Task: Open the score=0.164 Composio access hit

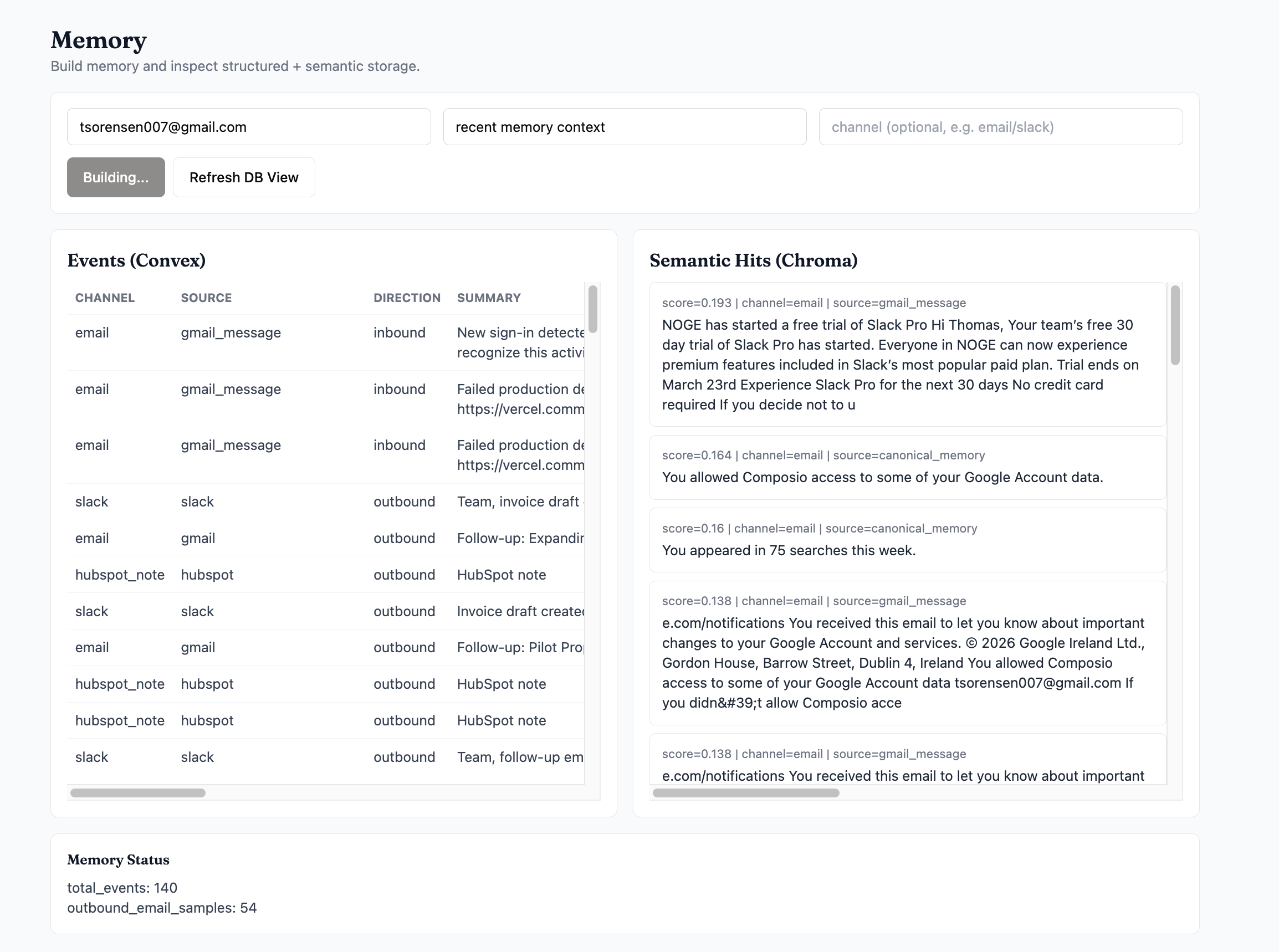Action: (x=907, y=467)
